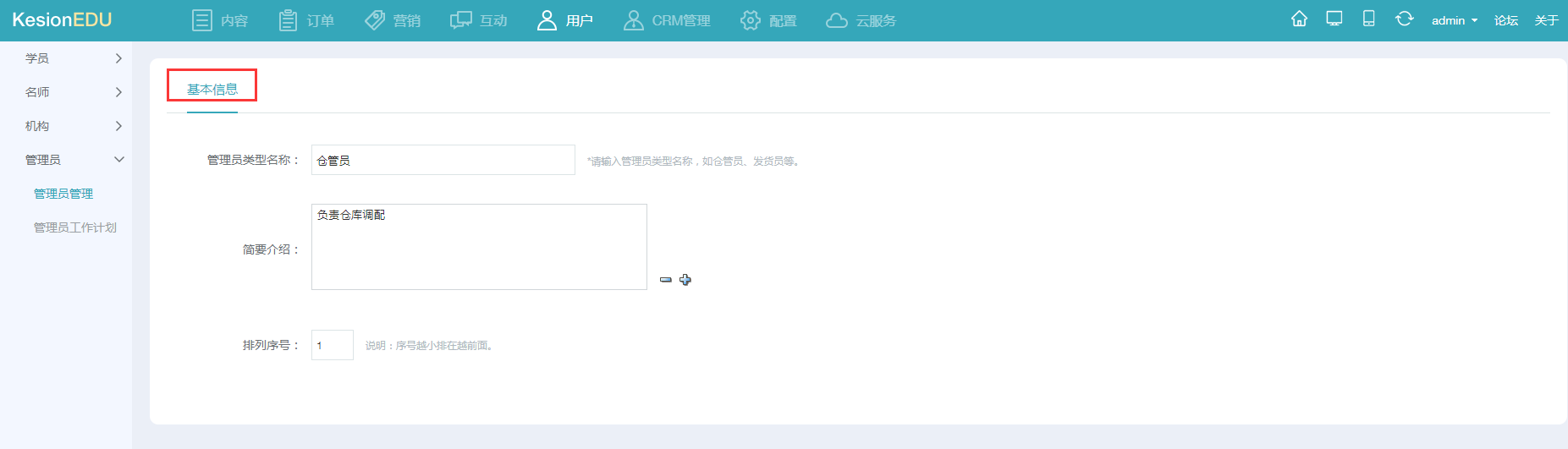1568x449 pixels.
Task: Open the admin account dropdown
Action: point(1454,20)
